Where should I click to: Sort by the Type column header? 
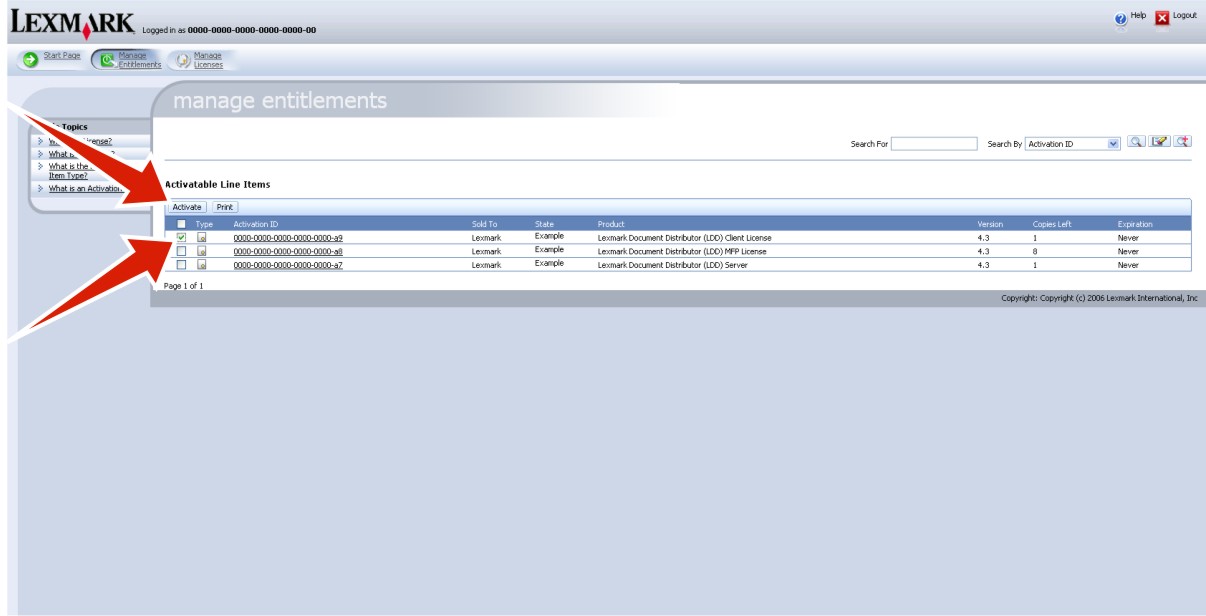[x=204, y=224]
